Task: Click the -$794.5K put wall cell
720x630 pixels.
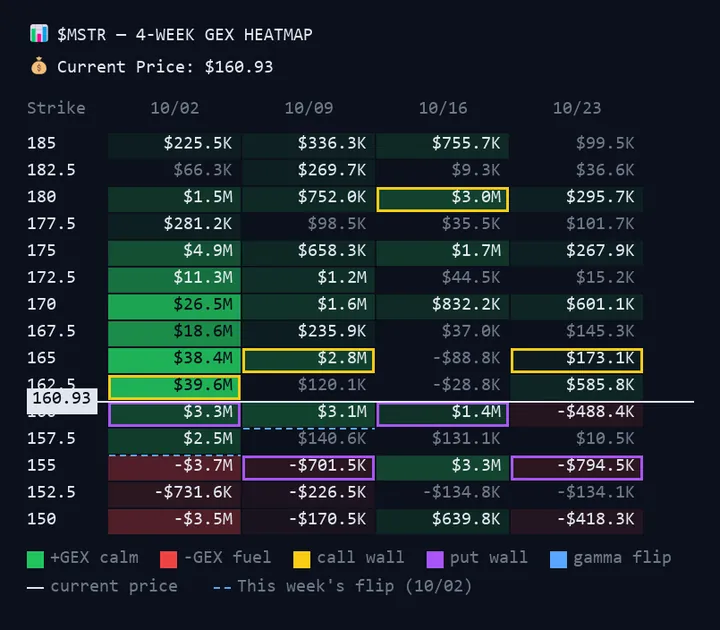Action: click(x=577, y=467)
